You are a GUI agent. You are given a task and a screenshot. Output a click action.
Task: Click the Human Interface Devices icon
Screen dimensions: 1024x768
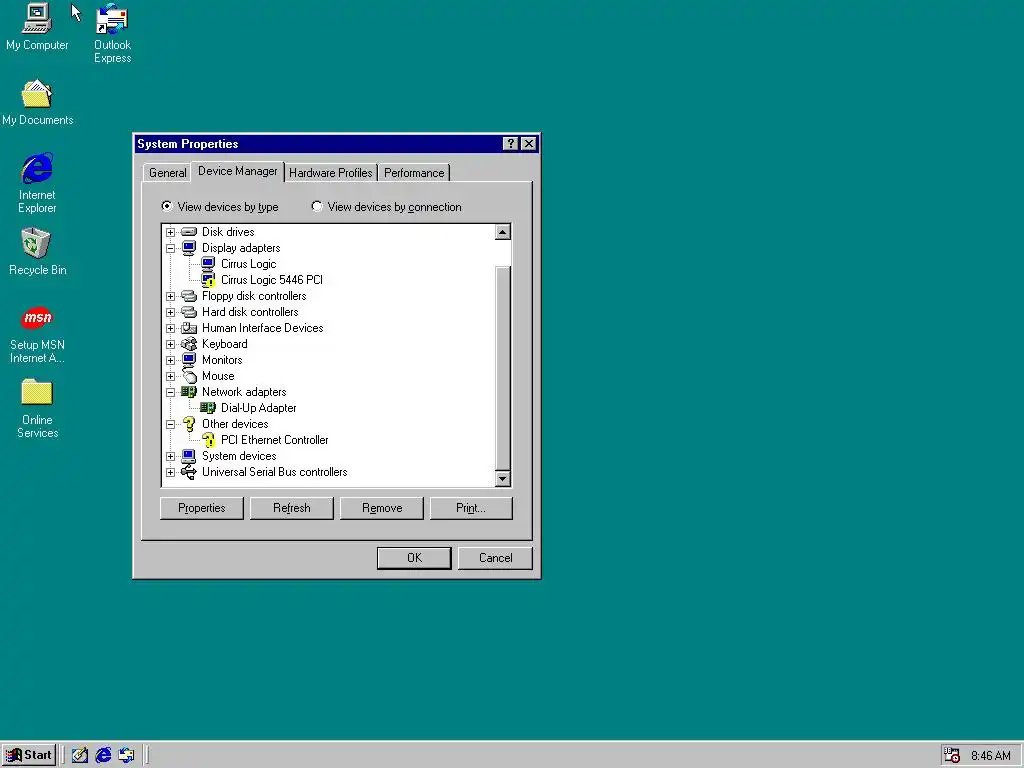[189, 328]
